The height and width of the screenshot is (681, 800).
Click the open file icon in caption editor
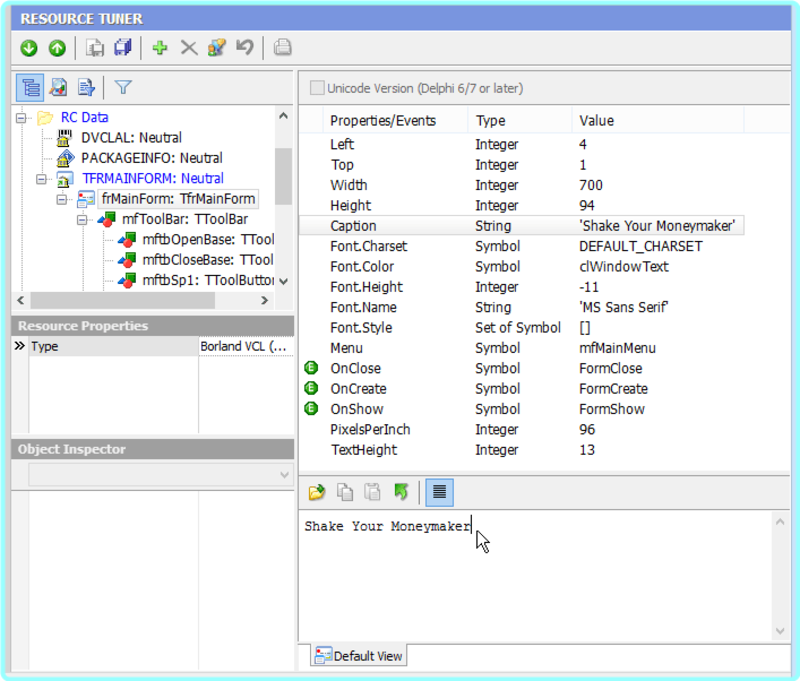(317, 492)
